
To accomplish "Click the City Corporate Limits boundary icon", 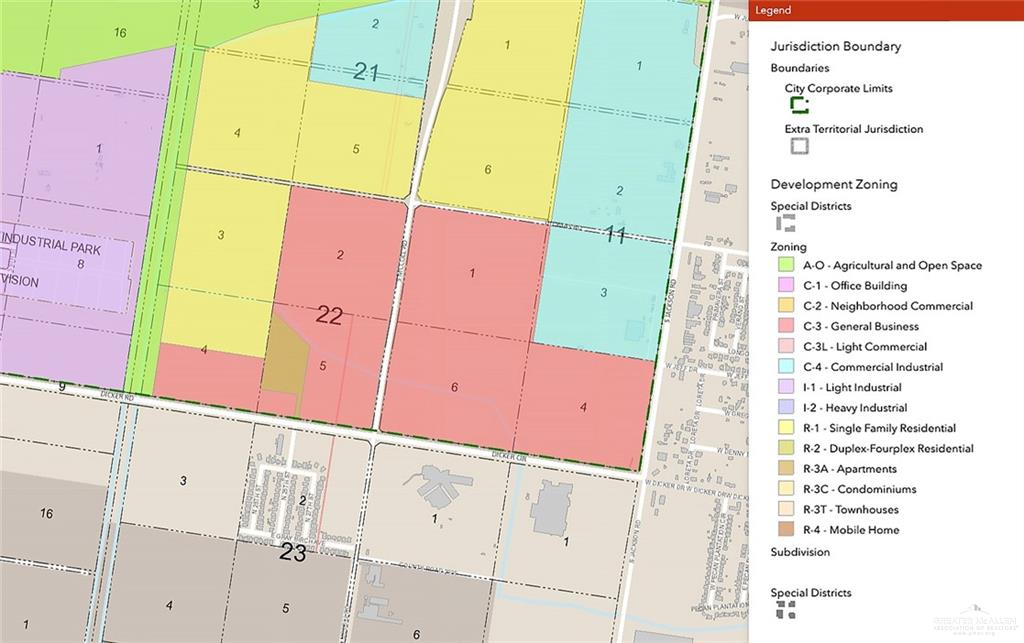I will tap(797, 106).
